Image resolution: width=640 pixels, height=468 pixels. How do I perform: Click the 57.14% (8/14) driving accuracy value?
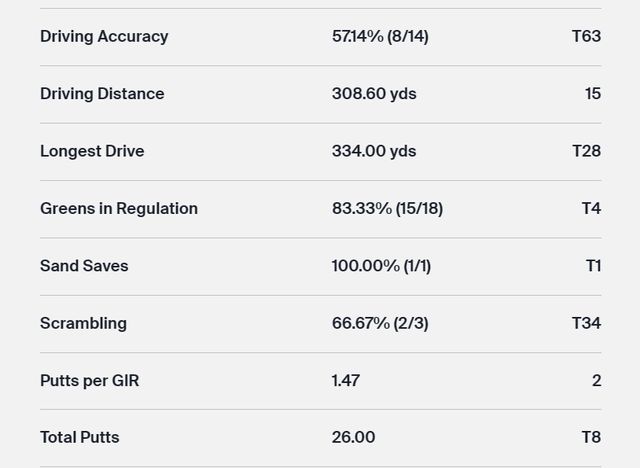coord(380,36)
